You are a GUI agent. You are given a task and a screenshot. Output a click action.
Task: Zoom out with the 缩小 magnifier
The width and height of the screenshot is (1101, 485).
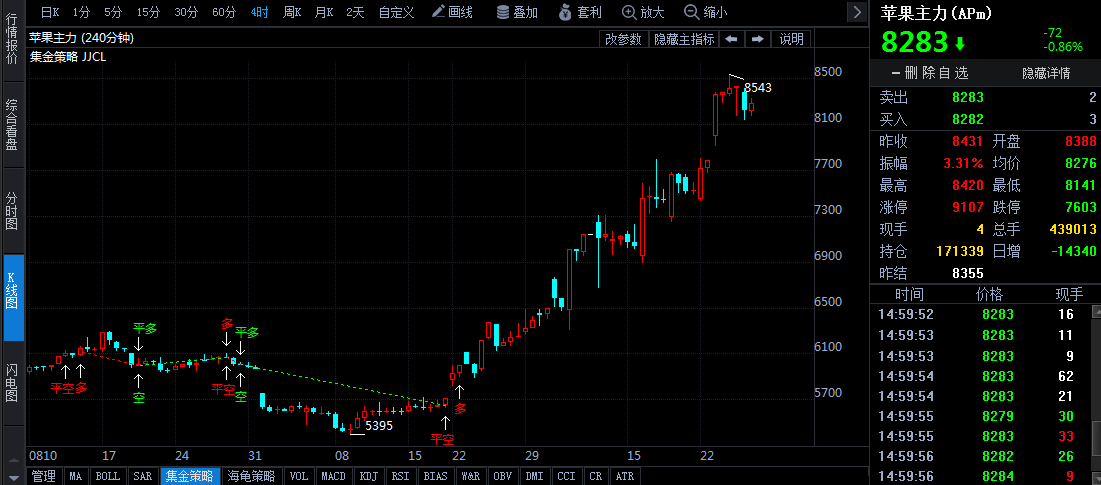click(705, 12)
